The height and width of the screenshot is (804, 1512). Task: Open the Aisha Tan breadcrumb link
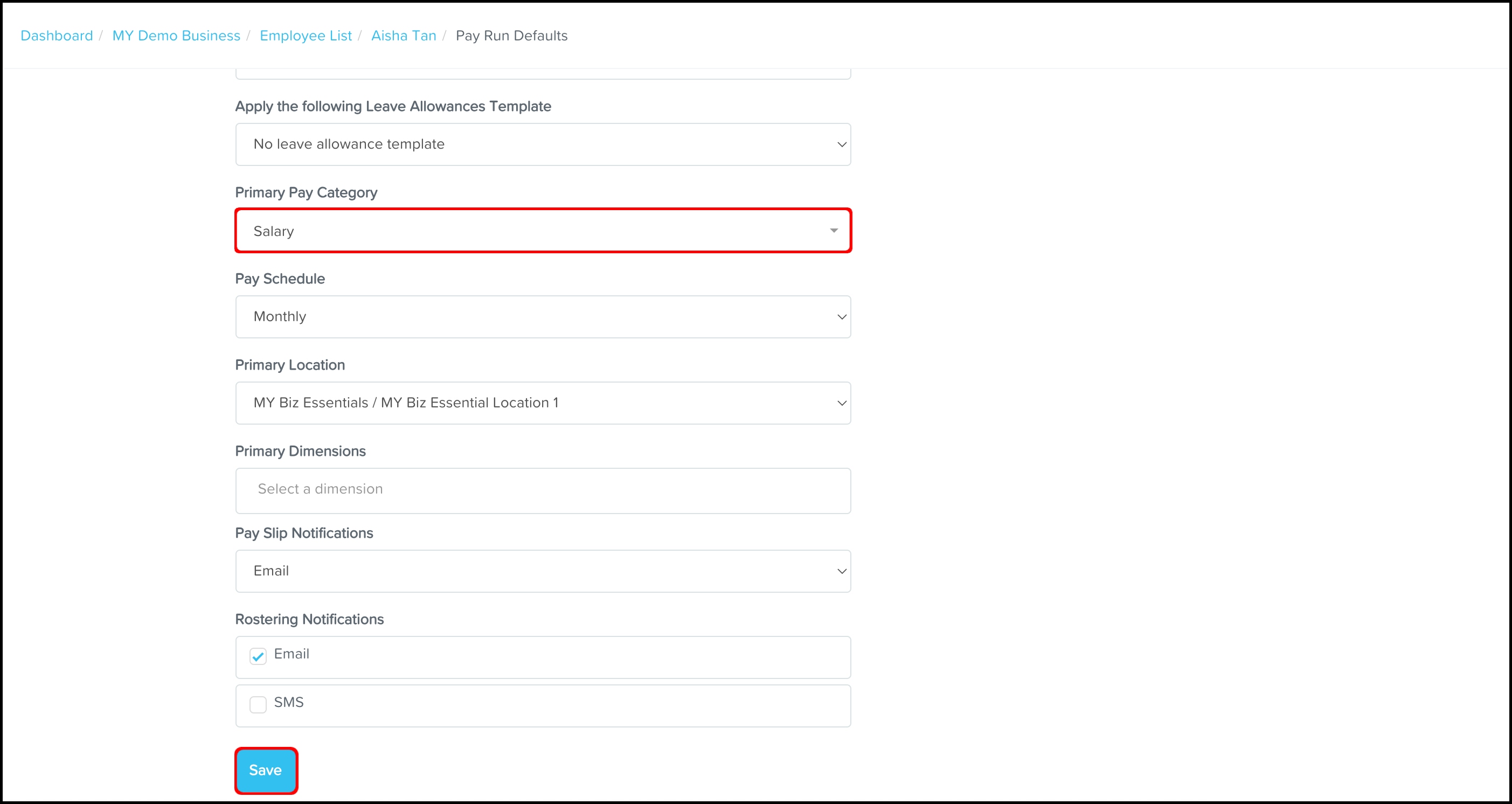pyautogui.click(x=403, y=36)
